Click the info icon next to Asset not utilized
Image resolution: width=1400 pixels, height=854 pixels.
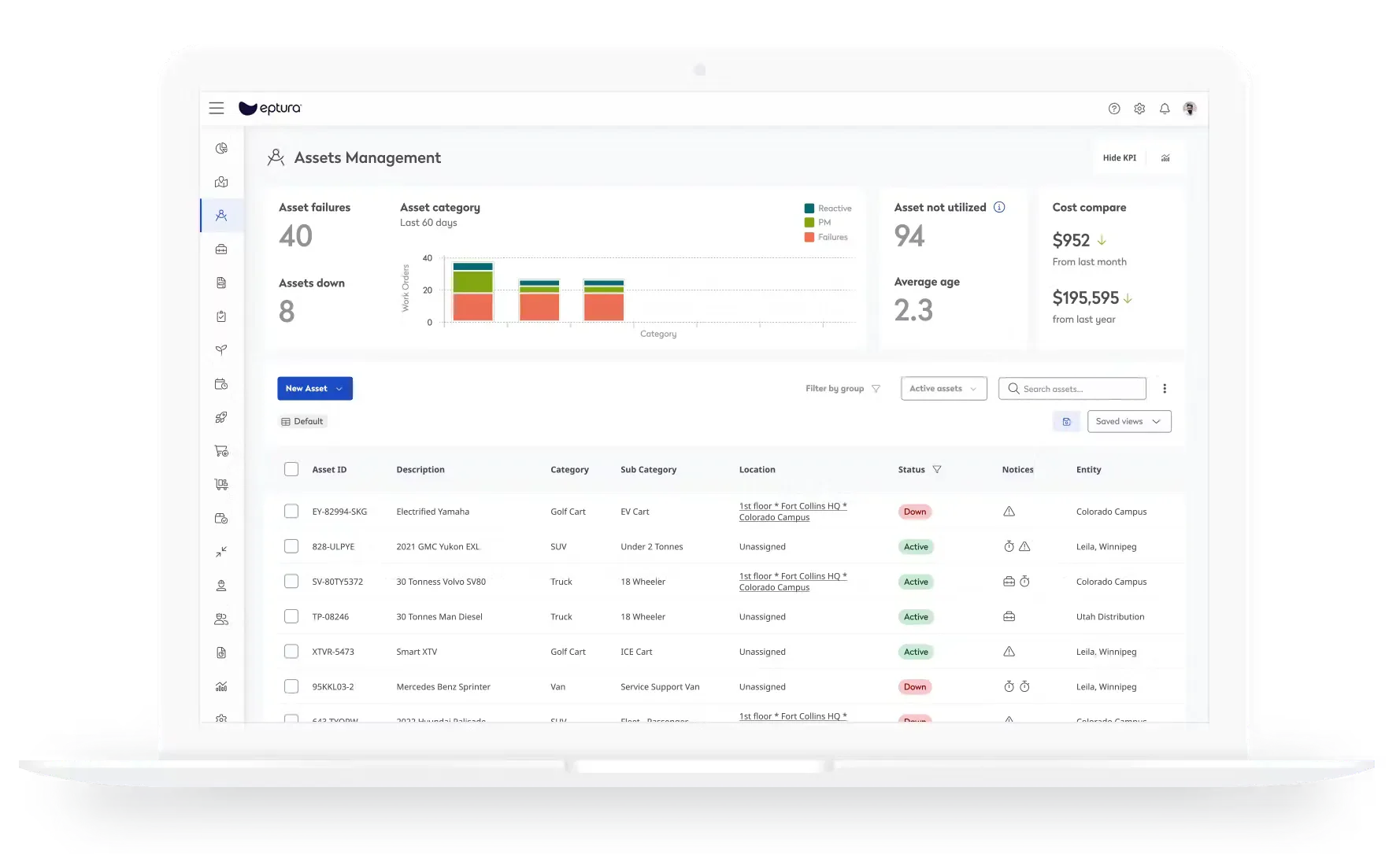coord(999,207)
